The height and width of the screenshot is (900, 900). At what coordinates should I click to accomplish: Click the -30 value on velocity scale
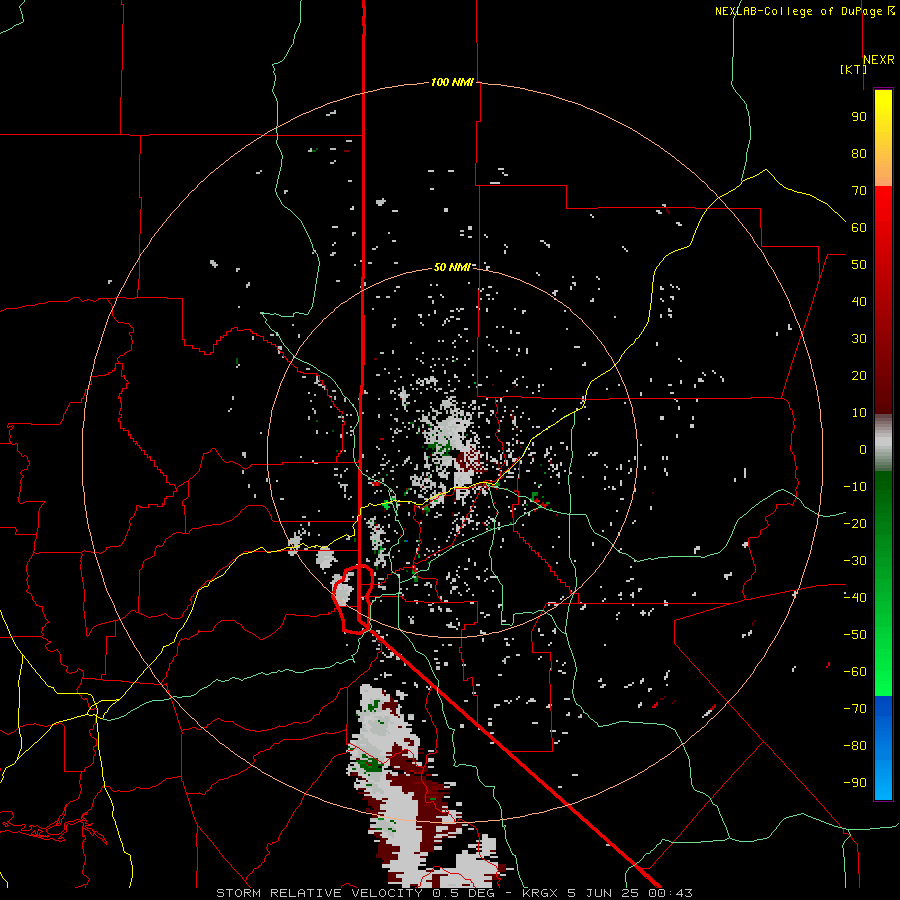pyautogui.click(x=855, y=560)
